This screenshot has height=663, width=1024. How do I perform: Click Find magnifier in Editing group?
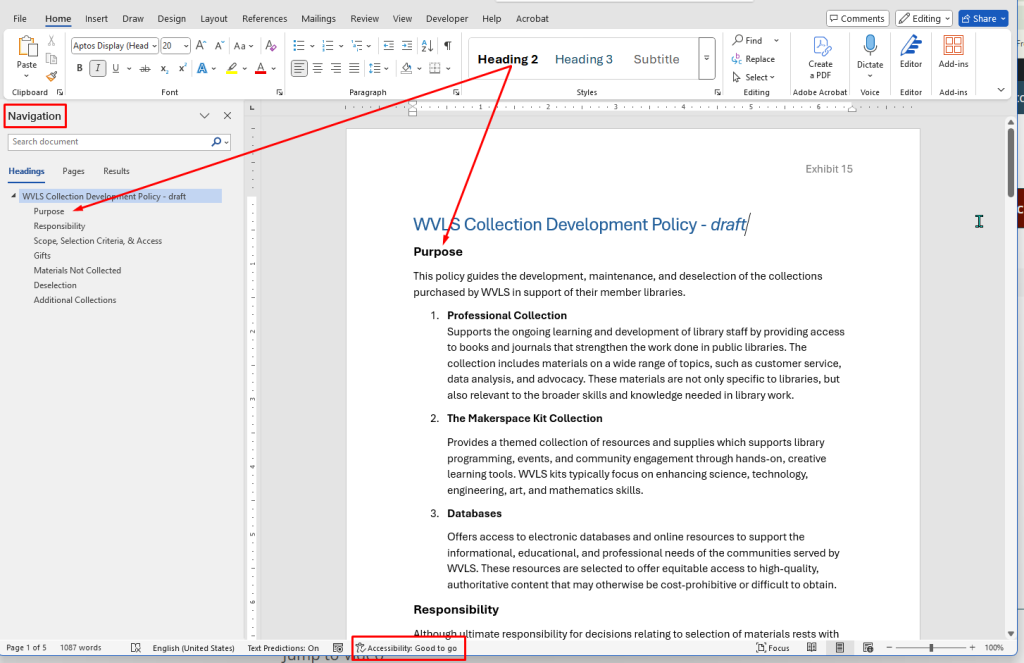[x=748, y=40]
